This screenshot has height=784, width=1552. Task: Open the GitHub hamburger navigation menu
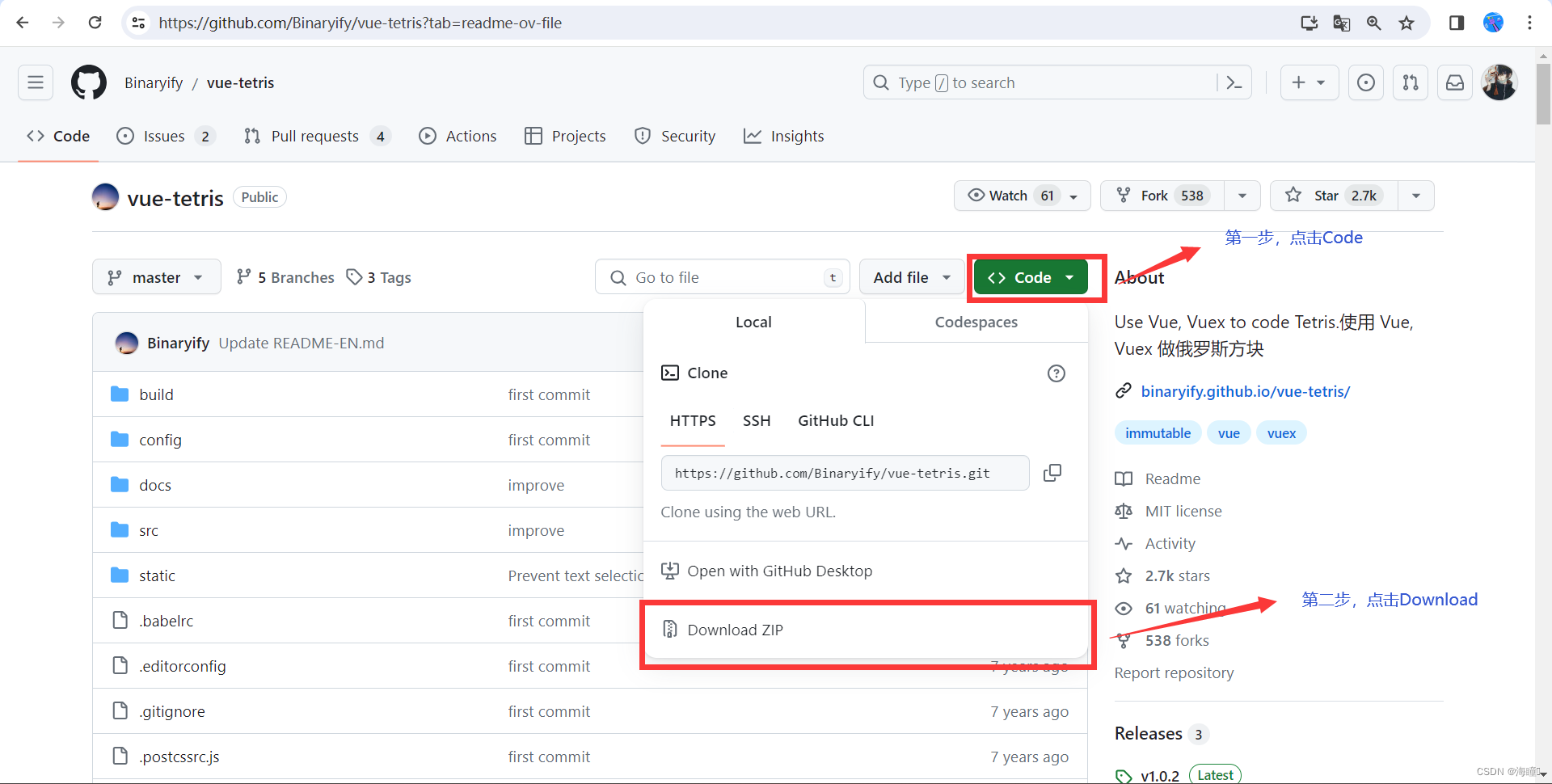[36, 82]
